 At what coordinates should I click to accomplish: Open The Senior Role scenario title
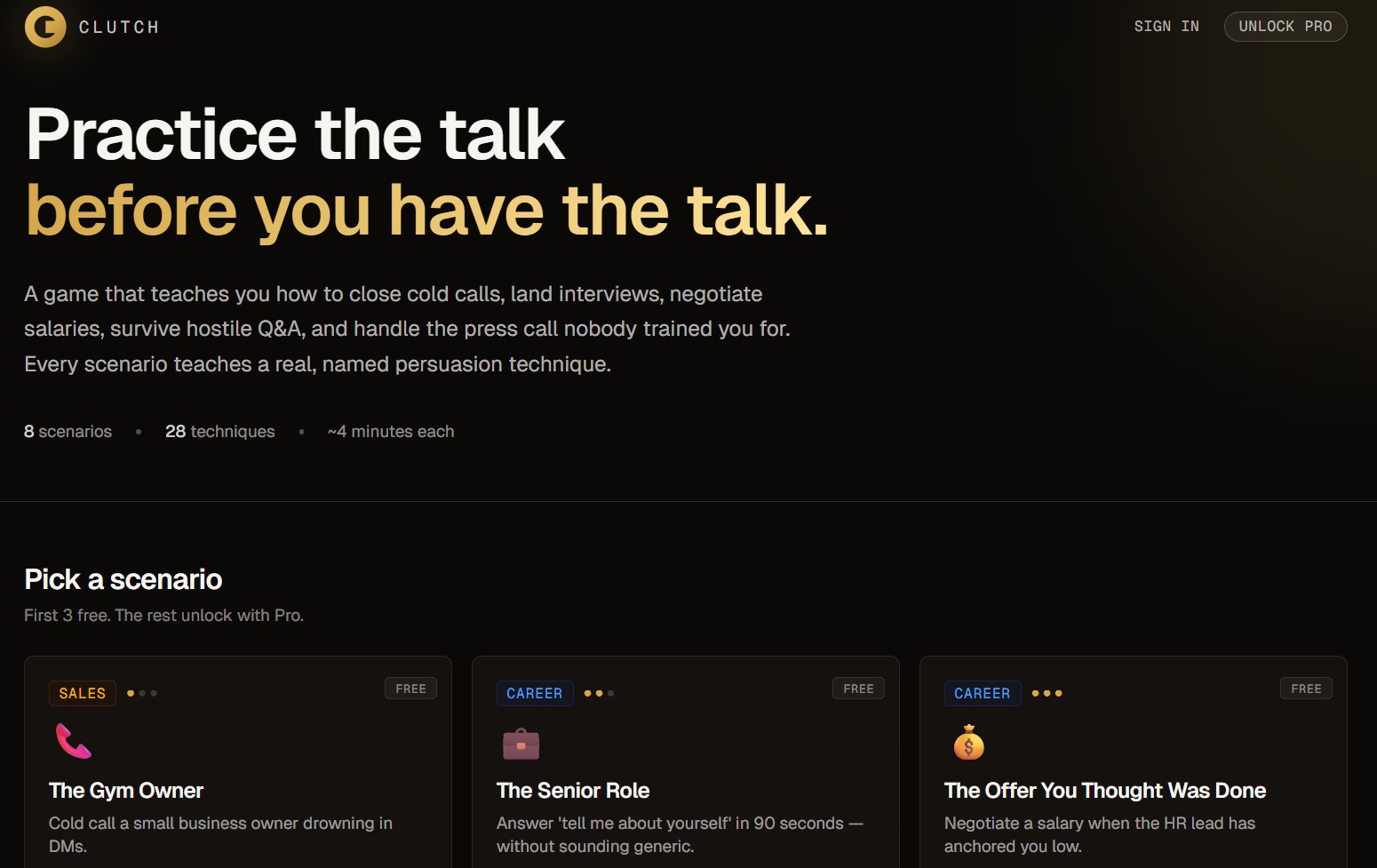573,791
